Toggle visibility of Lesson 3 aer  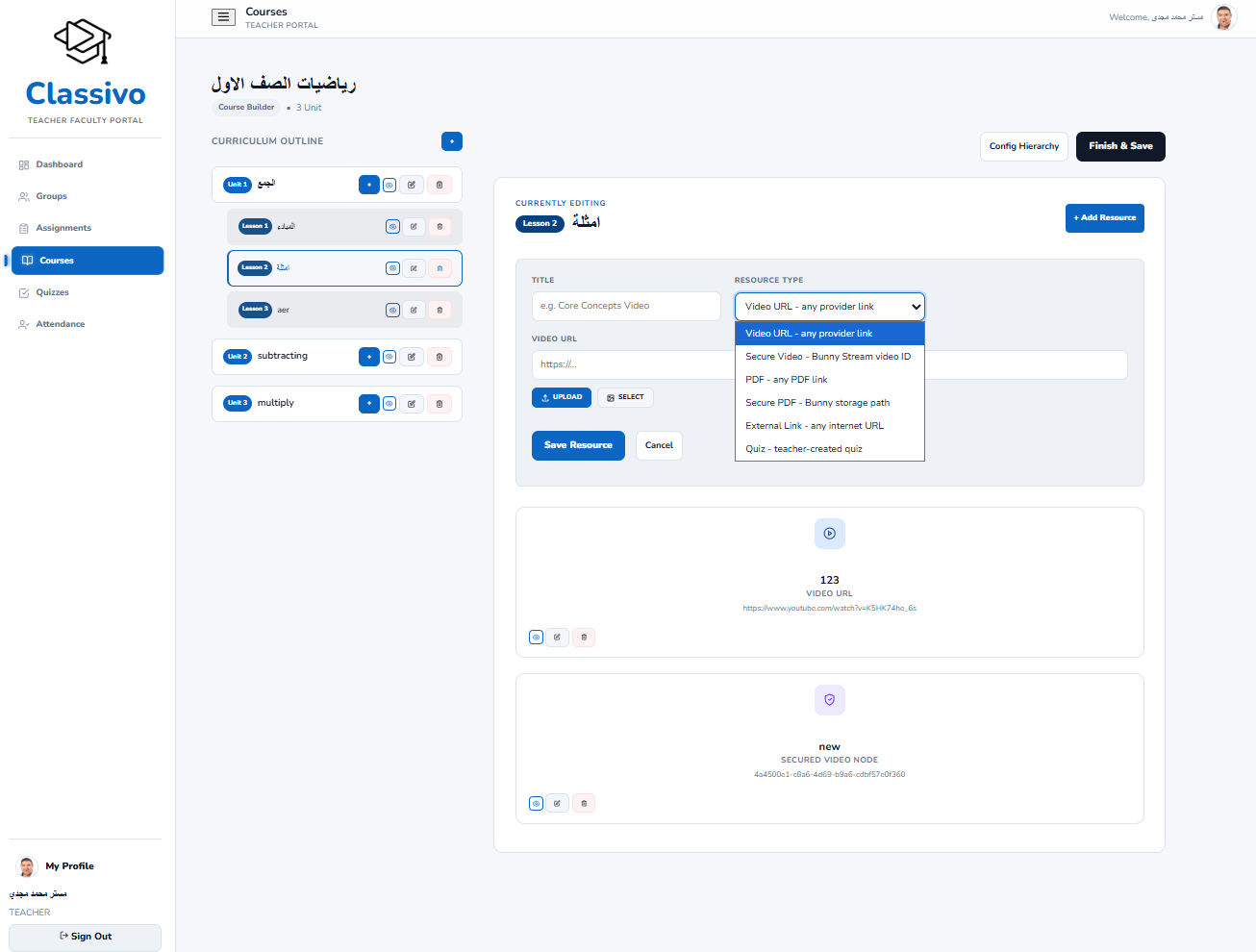pyautogui.click(x=392, y=310)
